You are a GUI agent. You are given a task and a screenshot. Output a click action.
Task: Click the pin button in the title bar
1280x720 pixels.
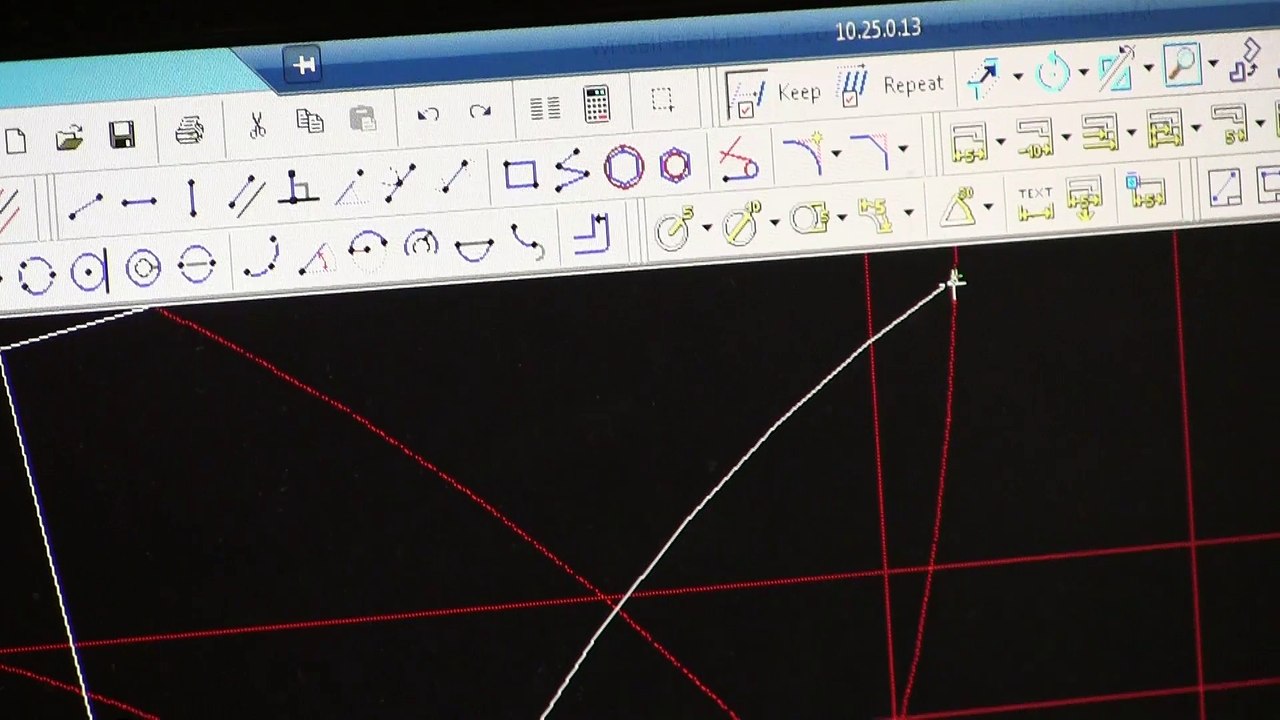[304, 66]
